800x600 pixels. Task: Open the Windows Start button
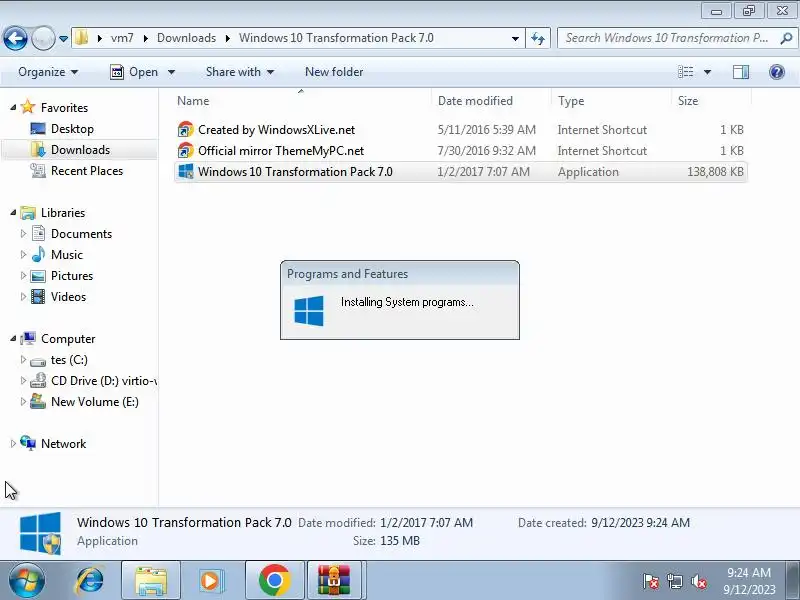[26, 581]
